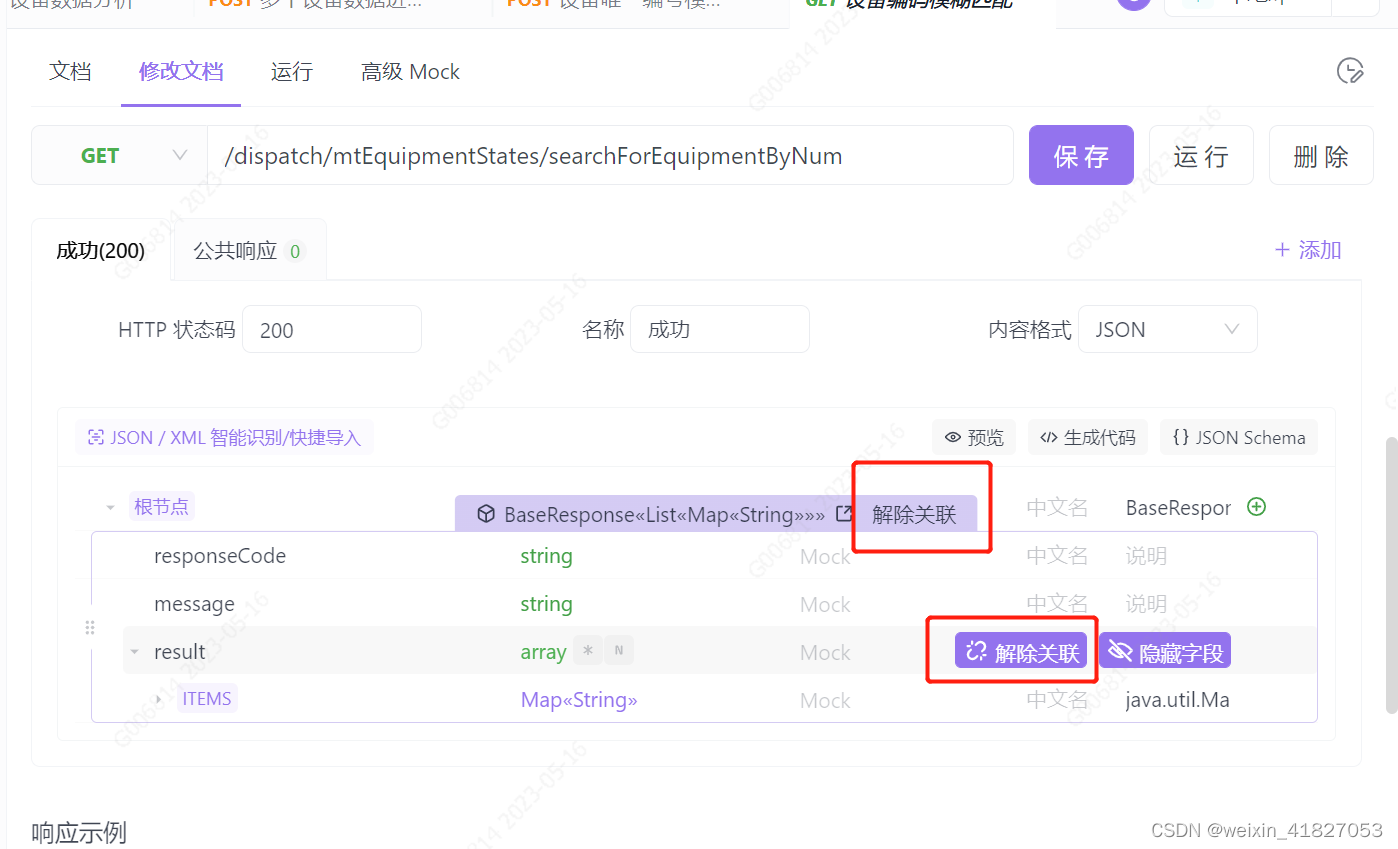Screen dimensions: 1398x849
Task: Change the array type of result
Action: pyautogui.click(x=543, y=652)
